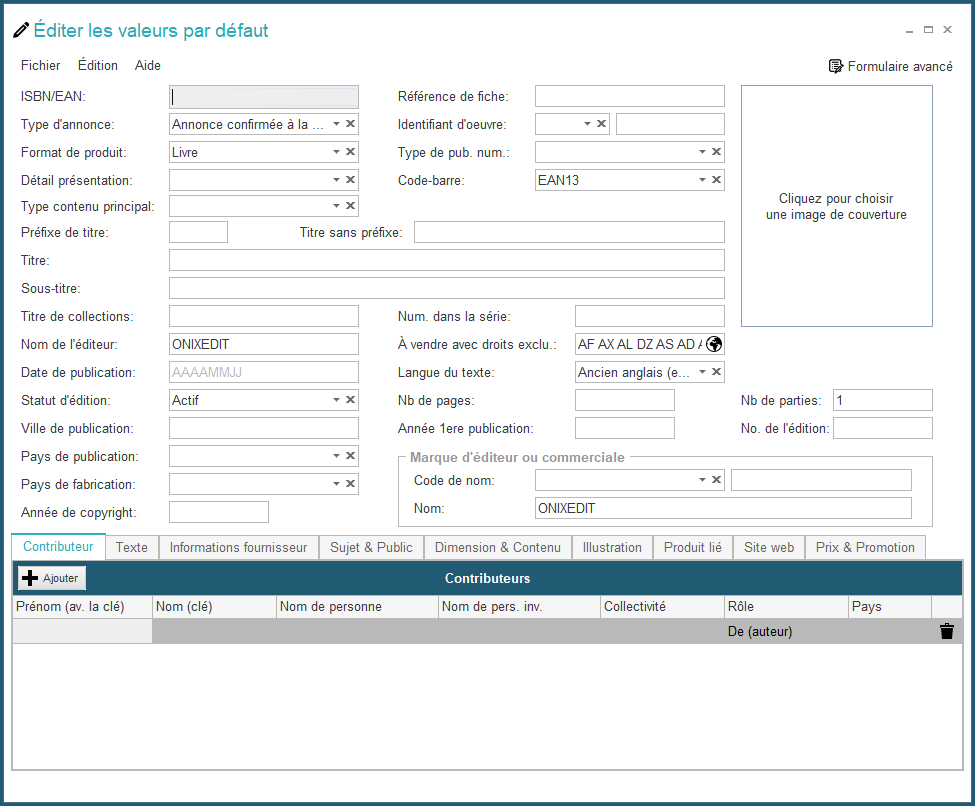Clear the Statut d'édition value

tap(351, 400)
